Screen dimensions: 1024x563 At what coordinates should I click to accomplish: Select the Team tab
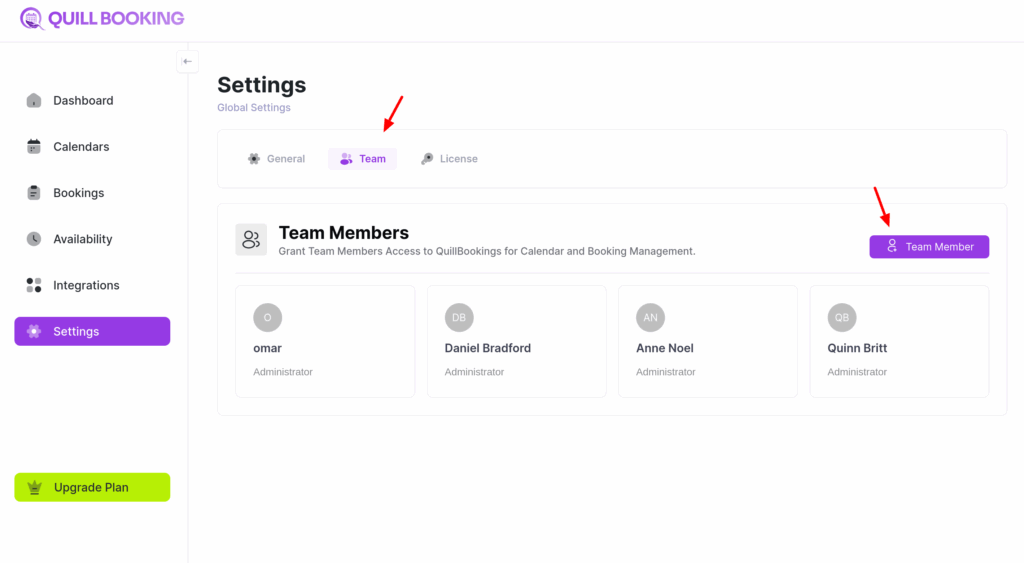click(362, 159)
